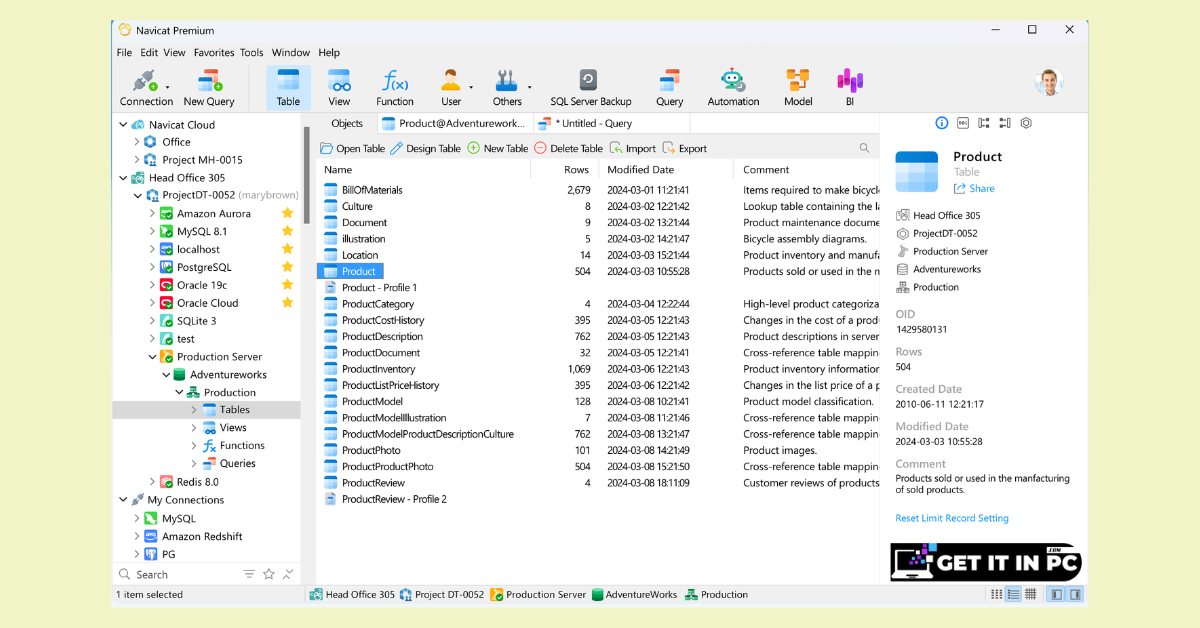1200x628 pixels.
Task: Open the Function objects toolbar button
Action: (395, 88)
